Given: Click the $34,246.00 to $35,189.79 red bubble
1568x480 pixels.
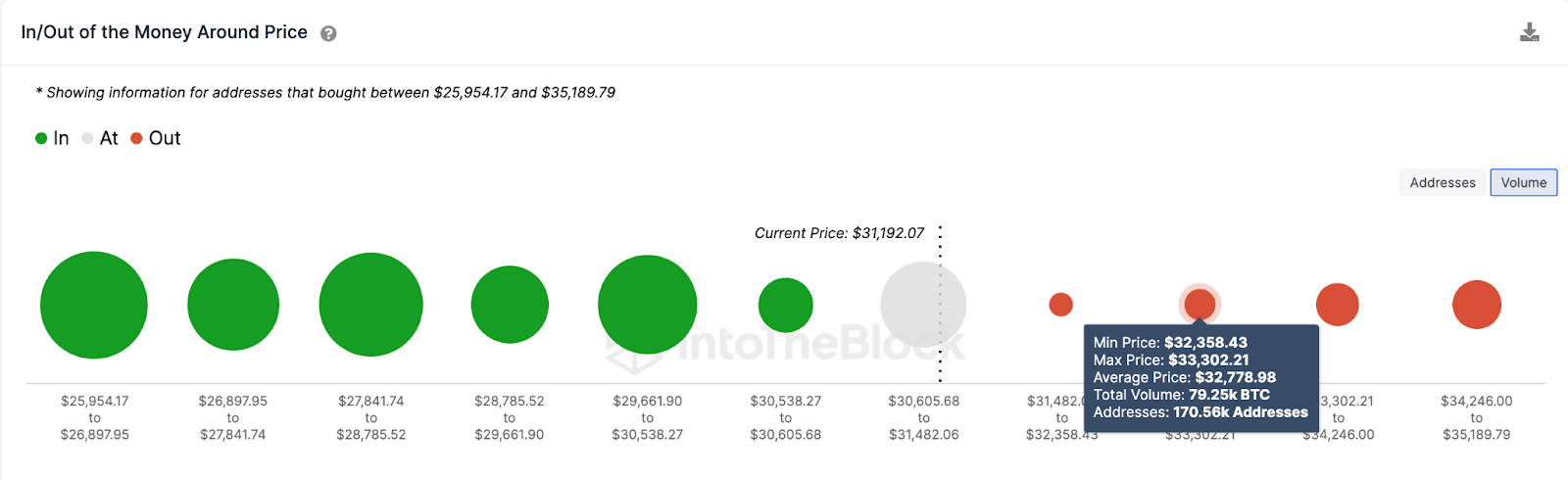Looking at the screenshot, I should (1477, 305).
